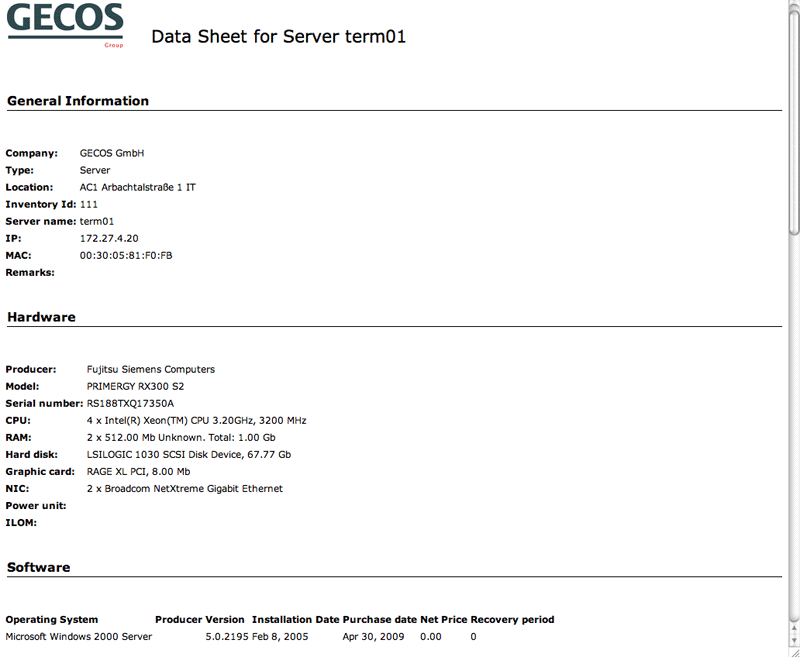Click the 'Type:' field label

[x=20, y=170]
